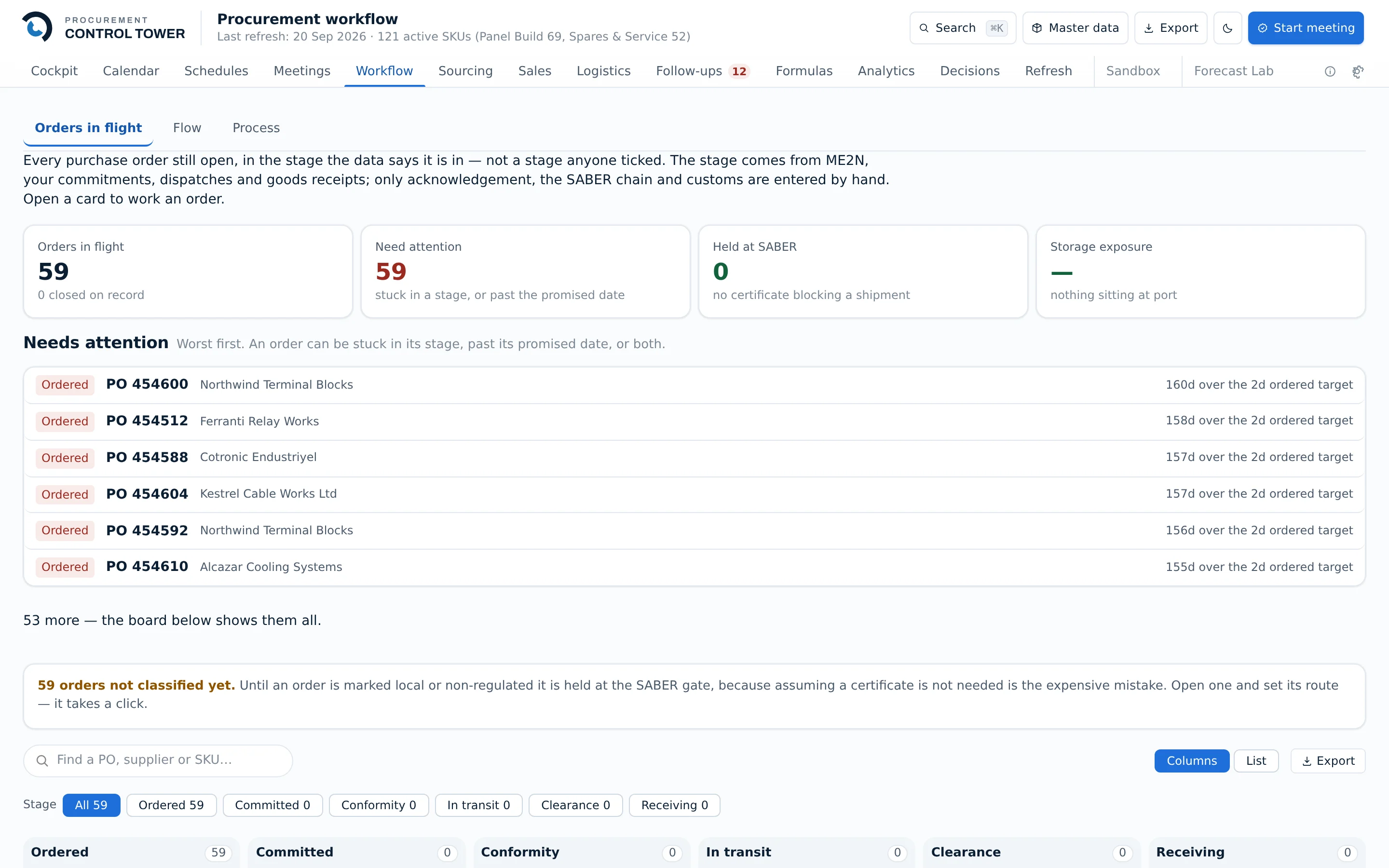Open PO 454600 Northwind Terminal Blocks row
Image resolution: width=1389 pixels, height=868 pixels.
point(694,385)
